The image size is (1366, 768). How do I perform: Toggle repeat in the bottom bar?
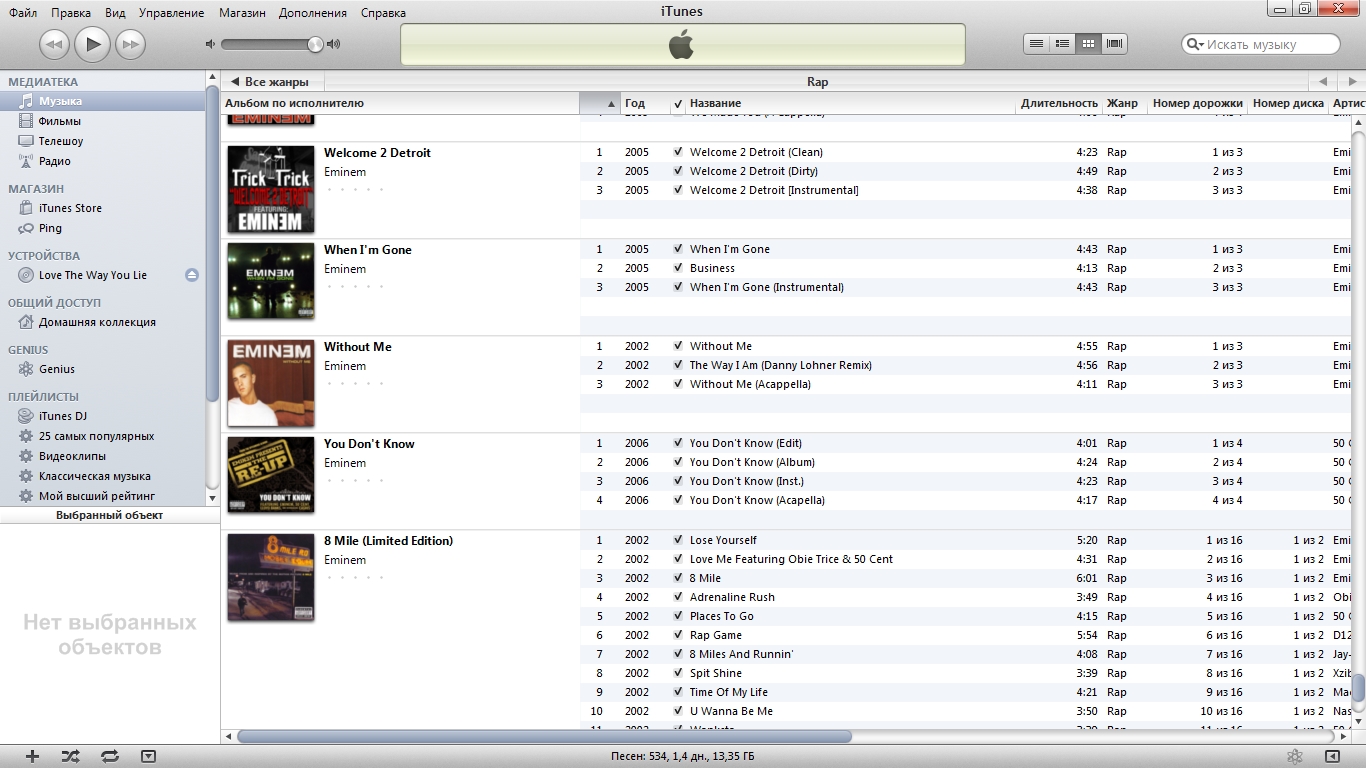(110, 756)
